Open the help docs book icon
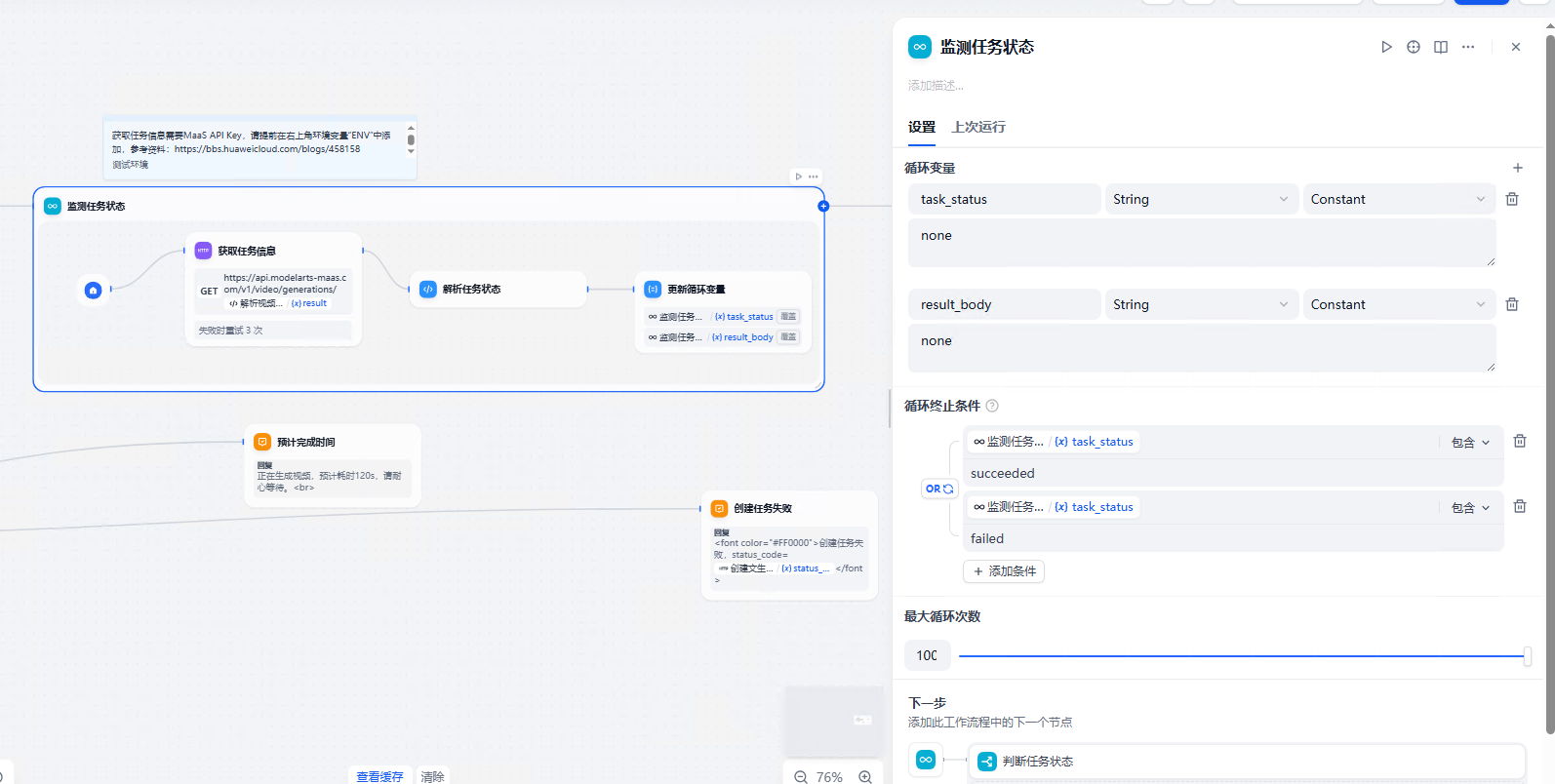Screen dimensions: 1555x784 click(1441, 47)
